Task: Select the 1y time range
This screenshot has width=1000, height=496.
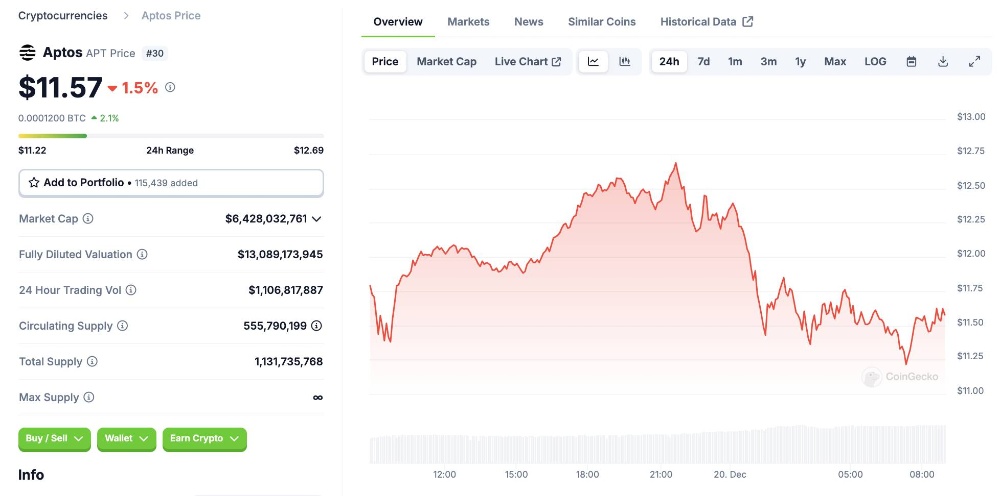Action: [x=800, y=62]
